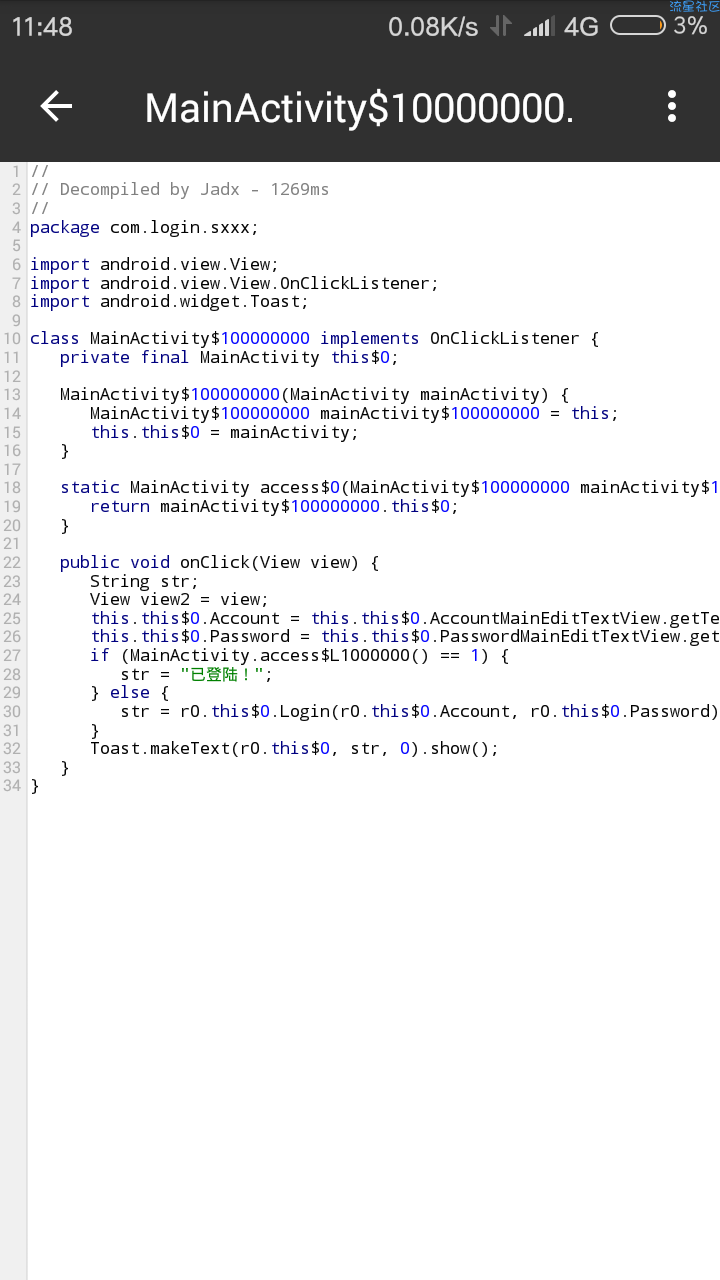This screenshot has width=720, height=1280.
Task: Tap the 0.08K/s network speed text
Action: click(x=433, y=27)
